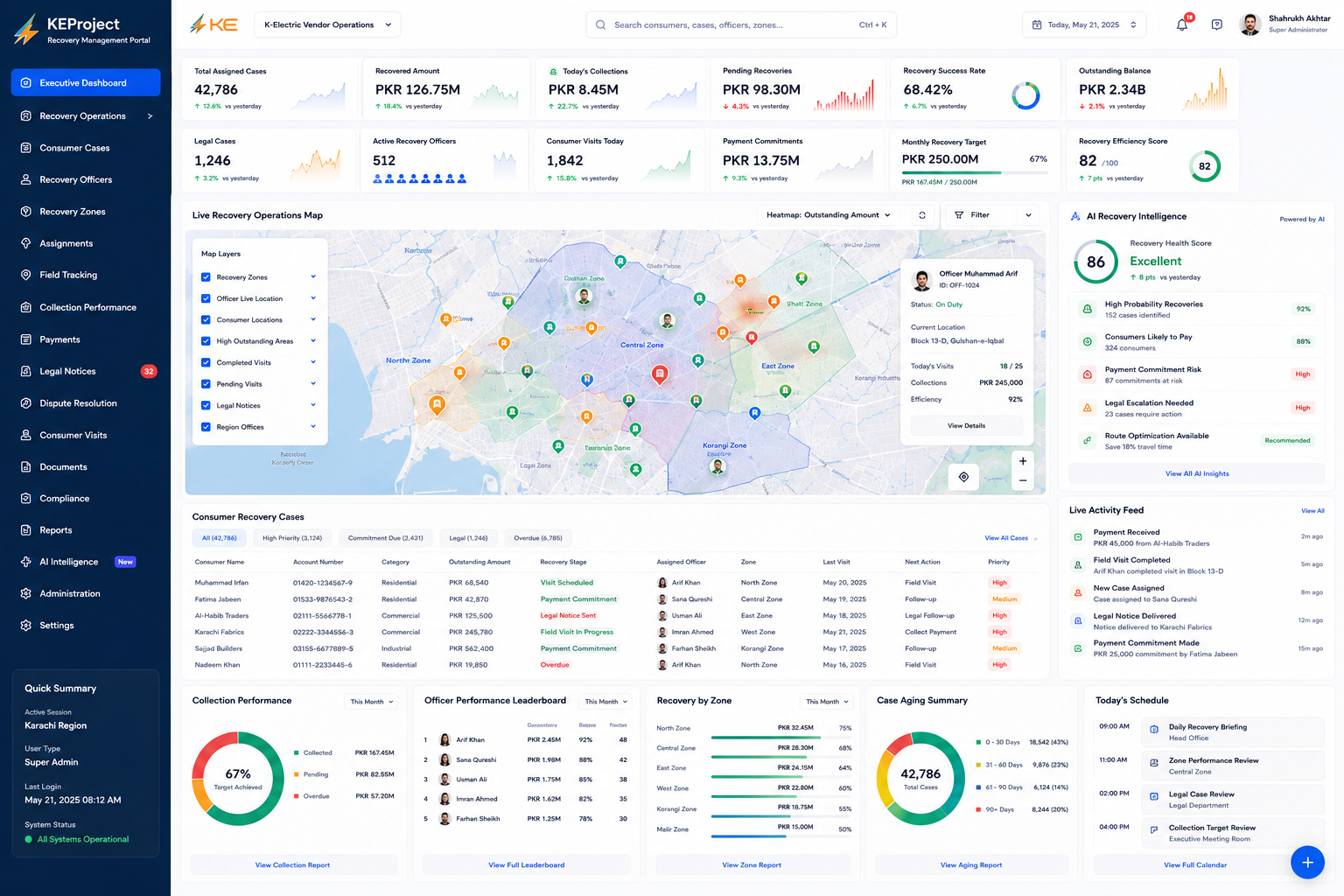
Task: Click View Details on officer card
Action: 967,426
